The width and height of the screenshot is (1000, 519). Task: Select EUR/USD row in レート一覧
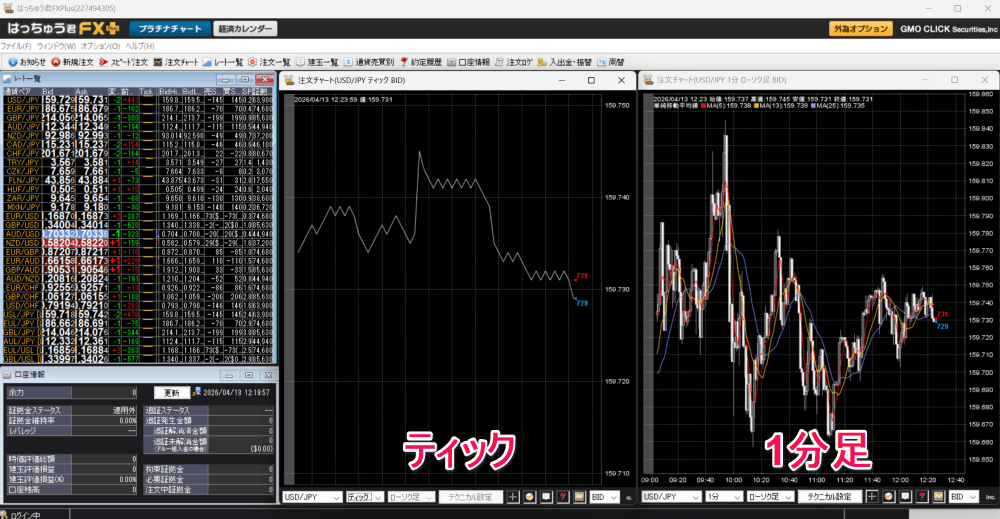click(138, 216)
